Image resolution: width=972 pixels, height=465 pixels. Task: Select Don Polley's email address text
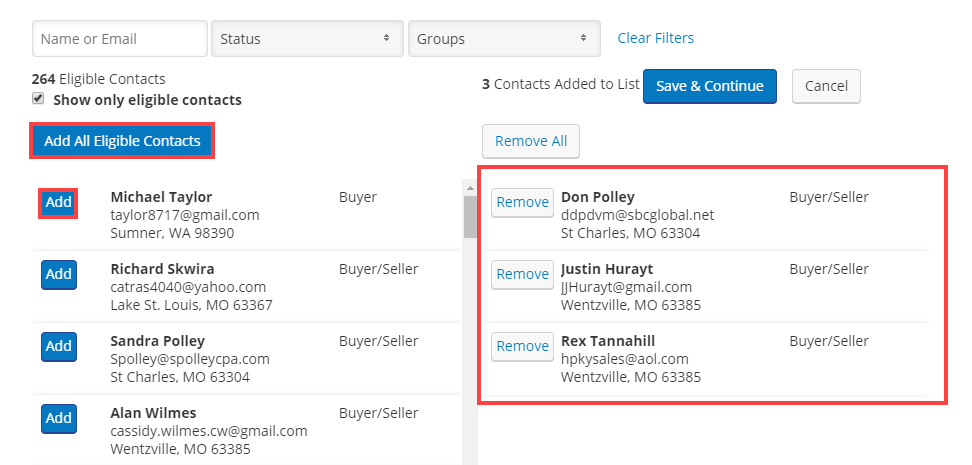point(637,215)
